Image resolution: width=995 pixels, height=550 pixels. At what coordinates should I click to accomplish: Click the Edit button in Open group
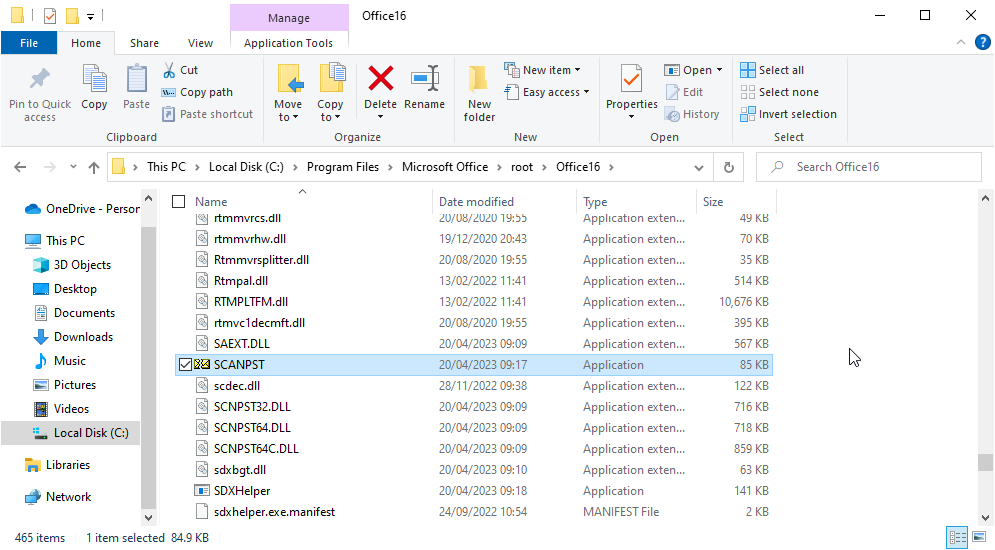(x=684, y=92)
